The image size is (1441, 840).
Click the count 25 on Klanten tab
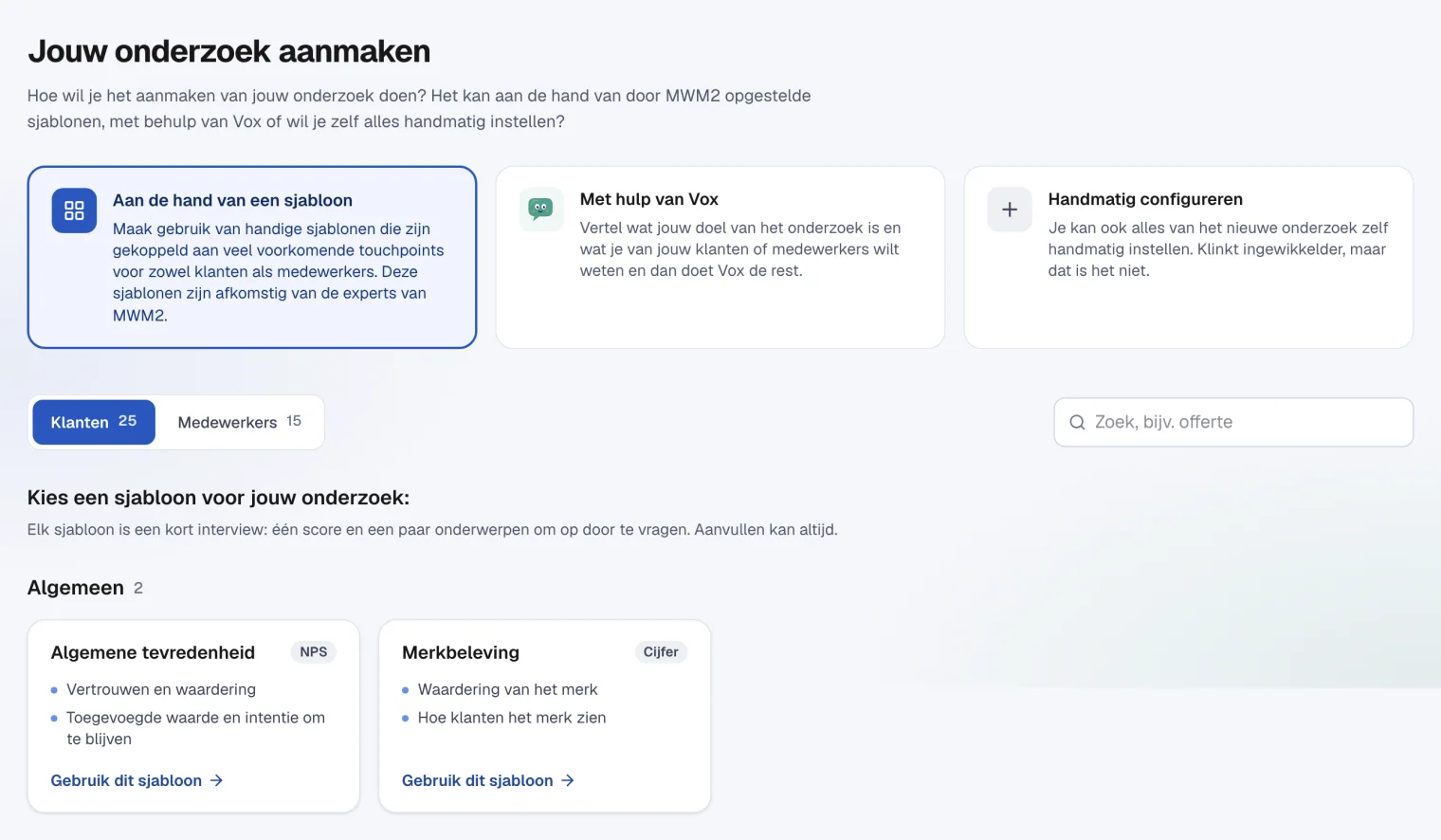[x=128, y=421]
